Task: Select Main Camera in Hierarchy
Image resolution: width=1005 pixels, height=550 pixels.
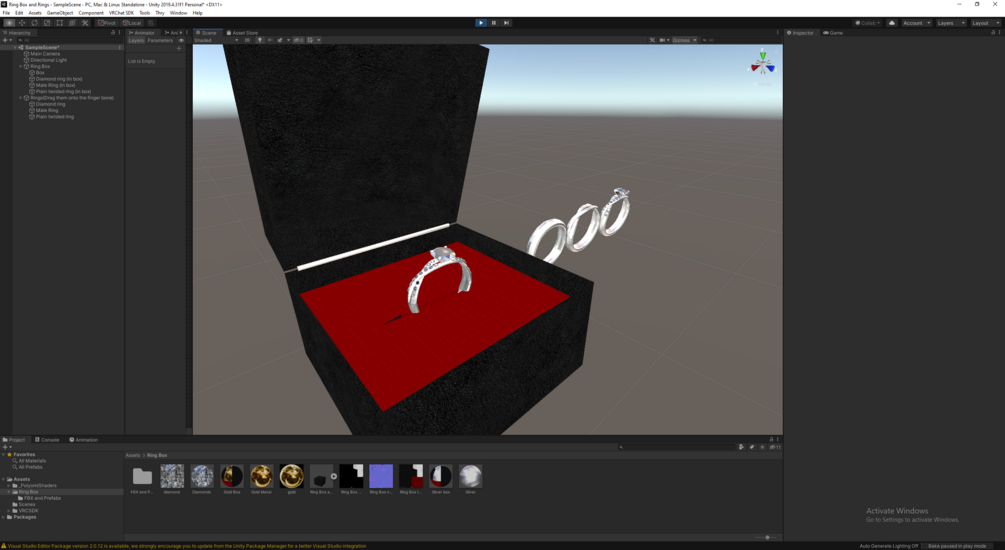Action: pyautogui.click(x=44, y=54)
